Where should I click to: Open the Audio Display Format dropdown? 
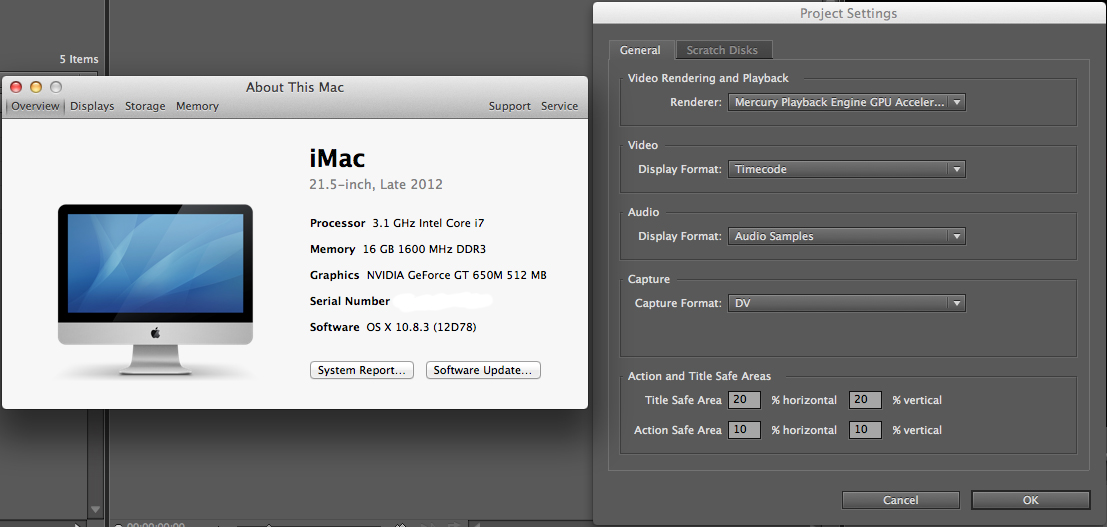point(846,237)
